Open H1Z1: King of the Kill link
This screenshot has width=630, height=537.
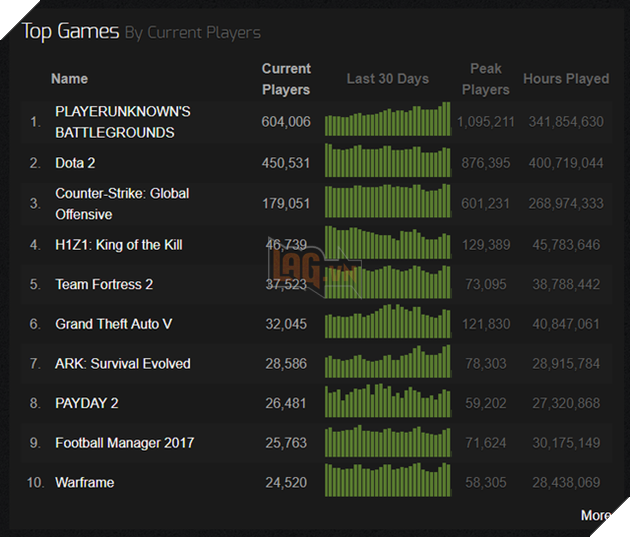point(119,245)
